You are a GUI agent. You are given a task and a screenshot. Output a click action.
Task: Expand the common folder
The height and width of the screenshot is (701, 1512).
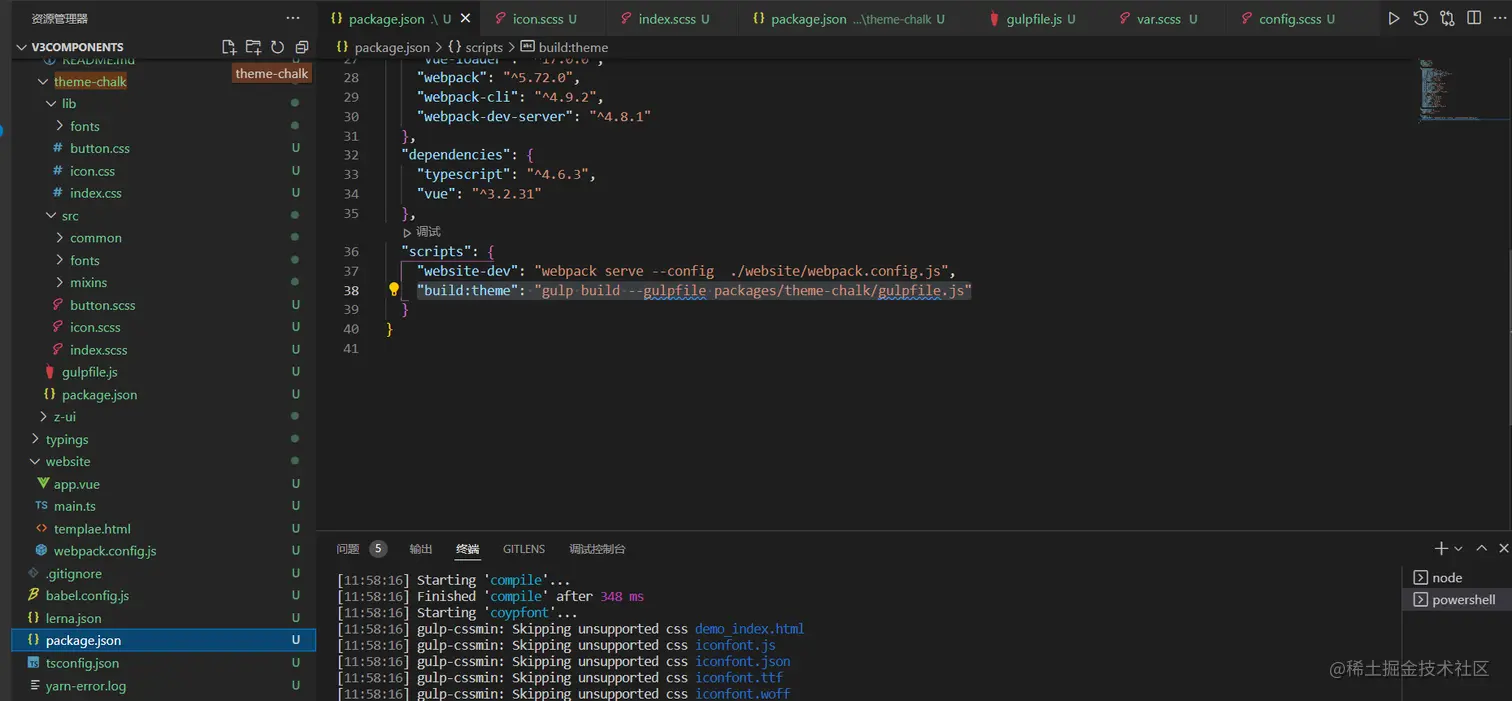(x=61, y=238)
